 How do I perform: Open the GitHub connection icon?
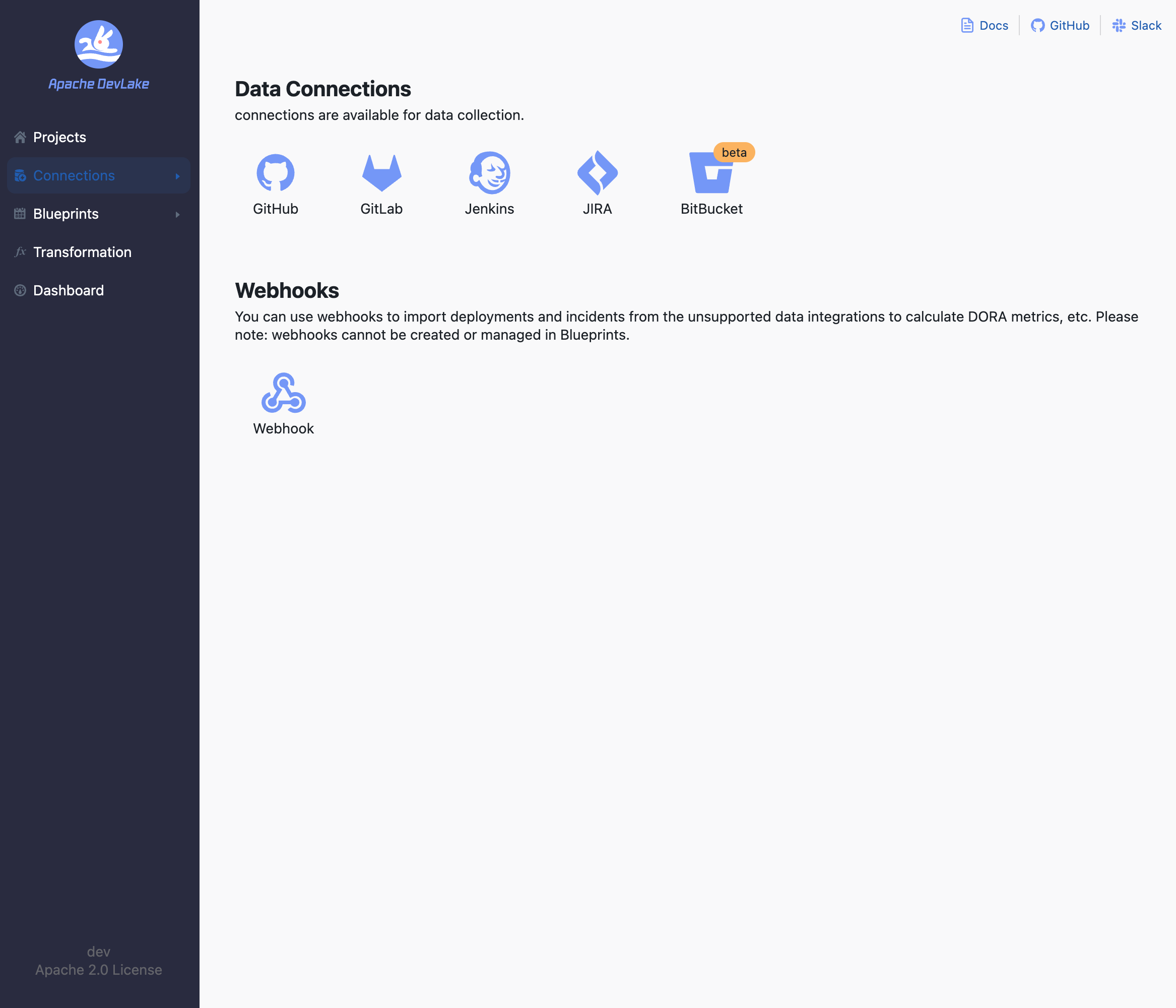275,173
